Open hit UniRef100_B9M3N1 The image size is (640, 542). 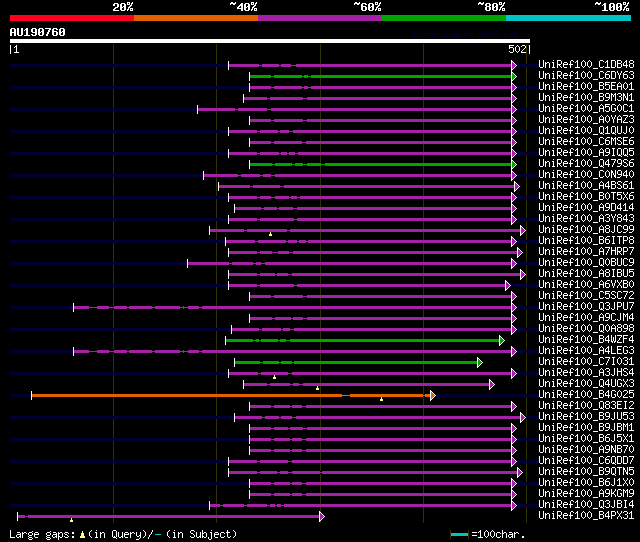(586, 98)
